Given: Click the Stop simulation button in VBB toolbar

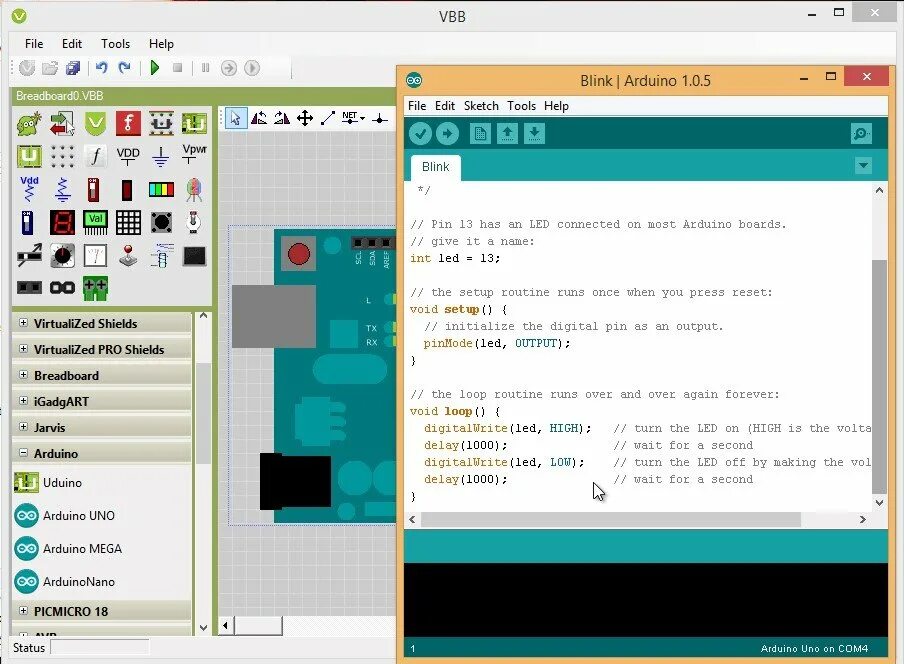Looking at the screenshot, I should [x=178, y=68].
